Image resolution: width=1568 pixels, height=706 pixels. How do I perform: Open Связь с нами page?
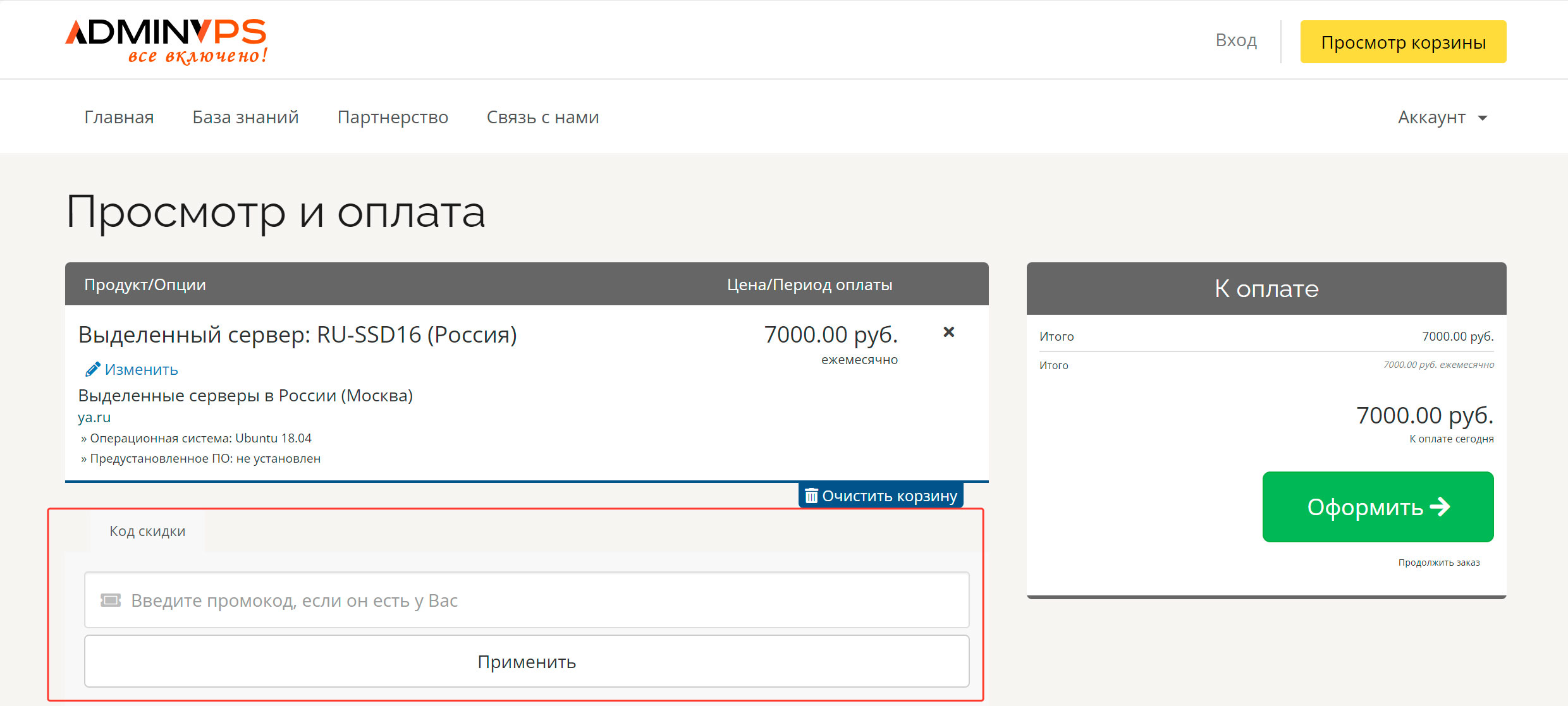[542, 117]
